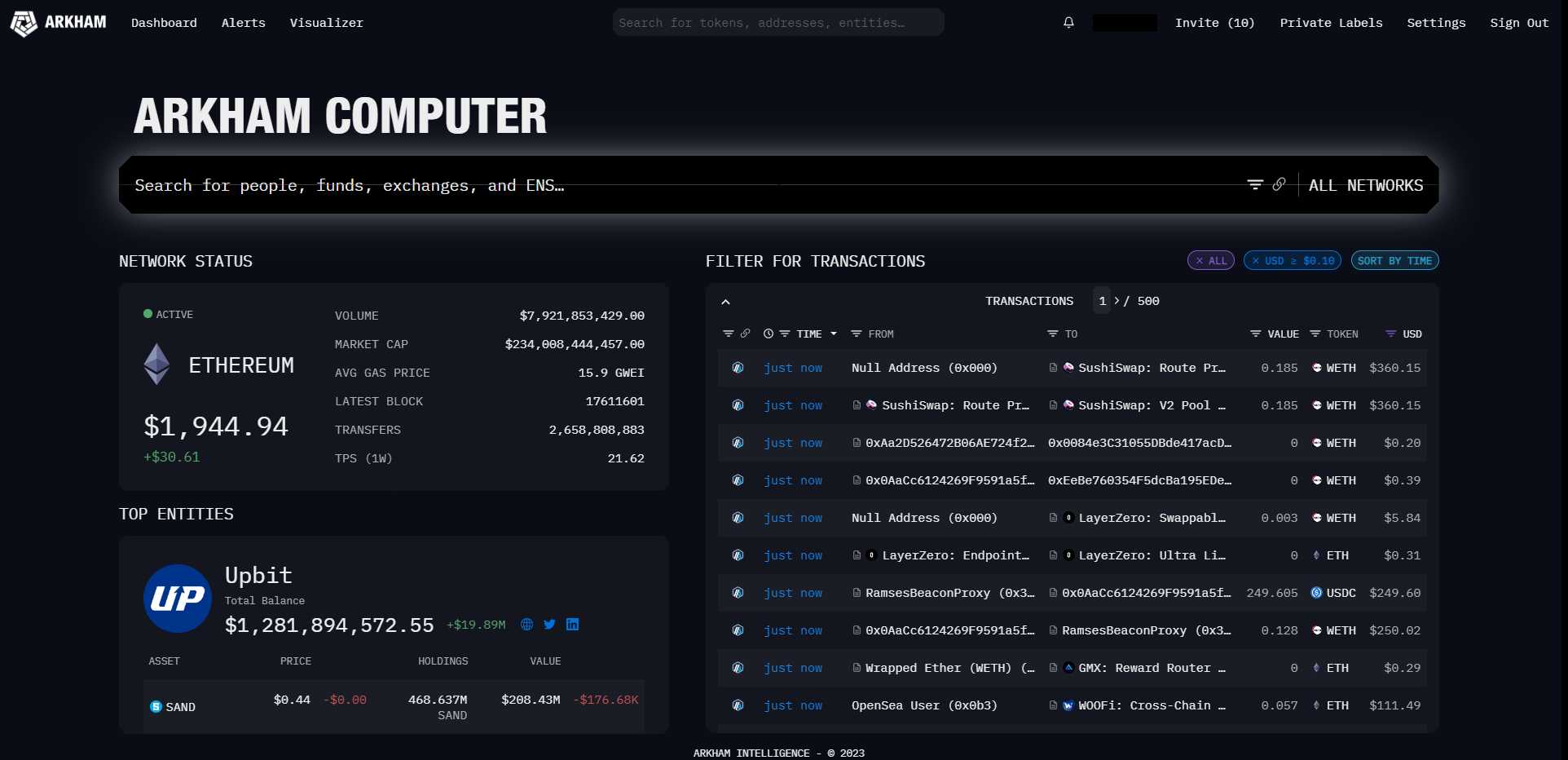Open Upbit Twitter profile icon
The height and width of the screenshot is (760, 1568).
(x=549, y=625)
